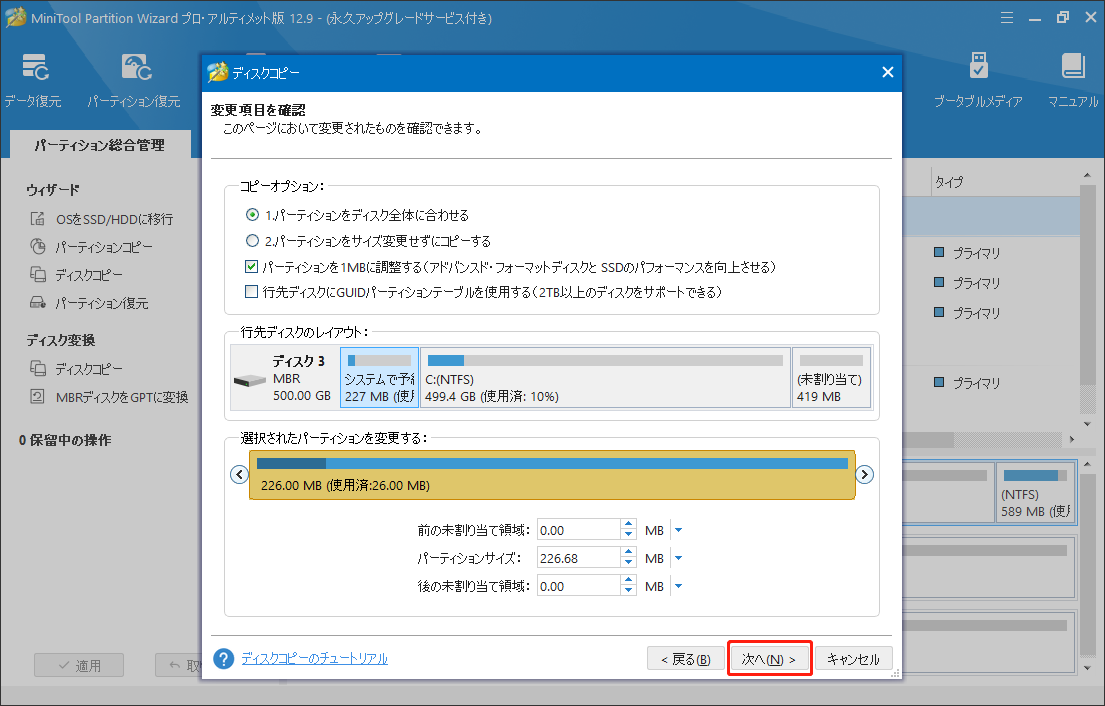Screen dimensions: 1105x706
Task: Click main window scrollbar up arrow
Action: pyautogui.click(x=1087, y=175)
